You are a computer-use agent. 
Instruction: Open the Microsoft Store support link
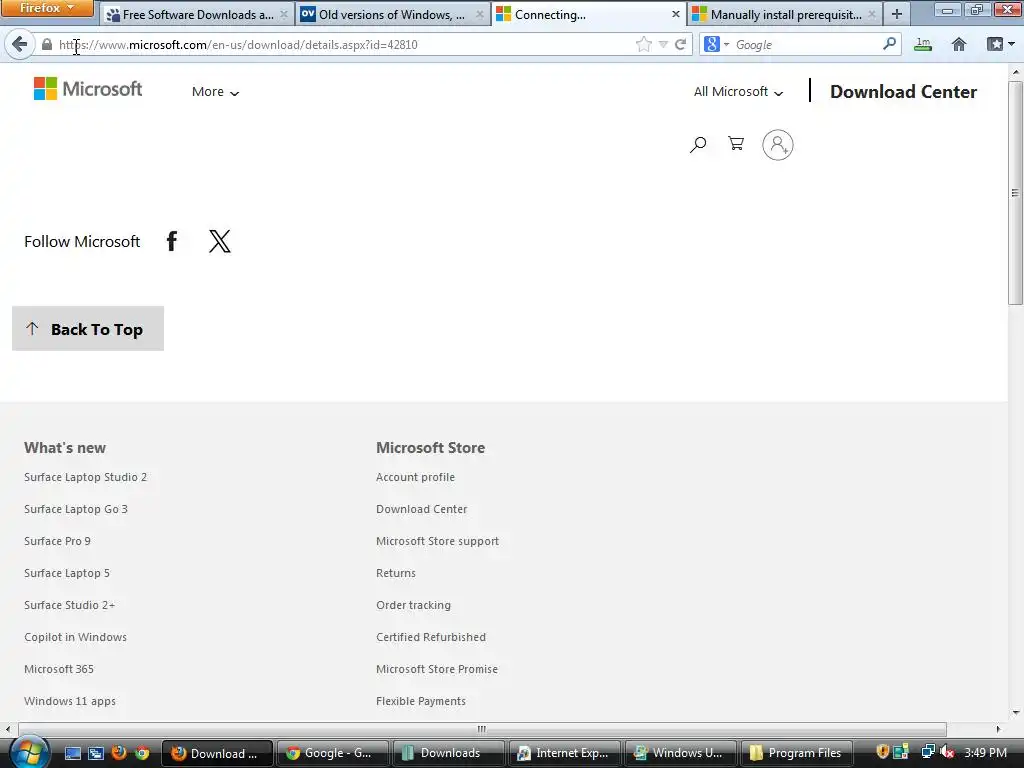tap(438, 541)
